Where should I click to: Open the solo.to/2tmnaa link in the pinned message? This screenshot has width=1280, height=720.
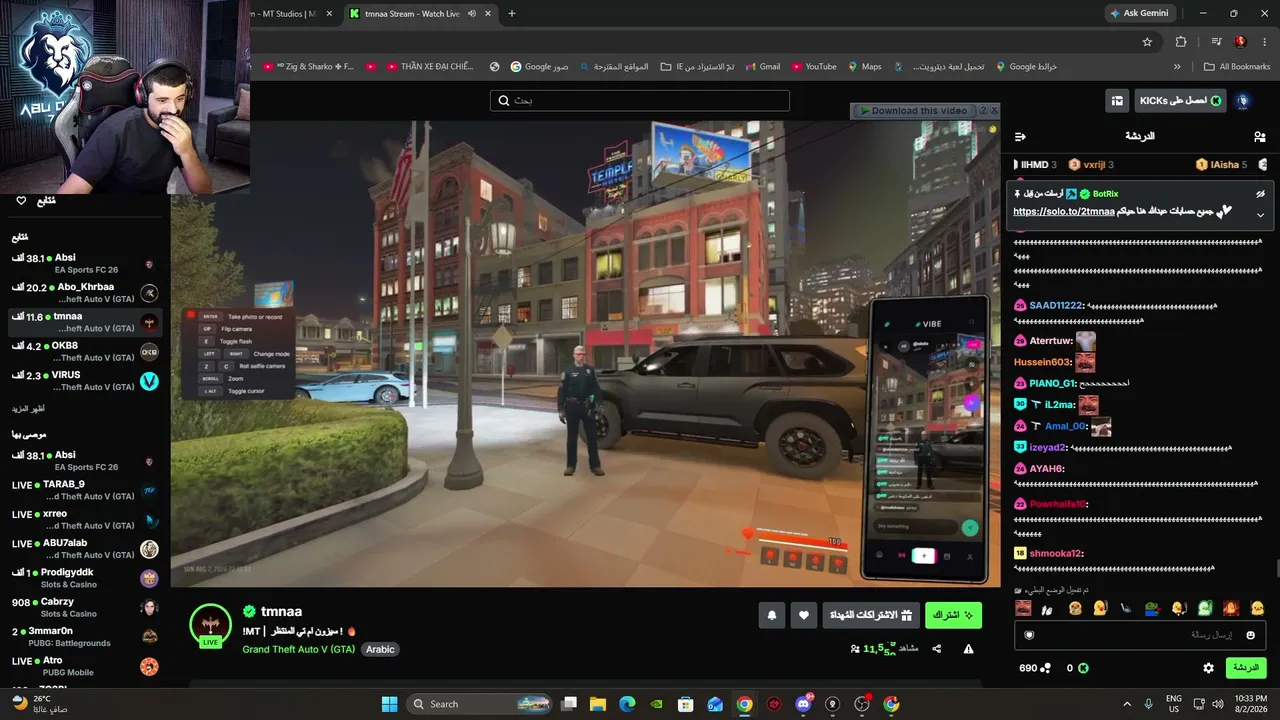click(1063, 212)
